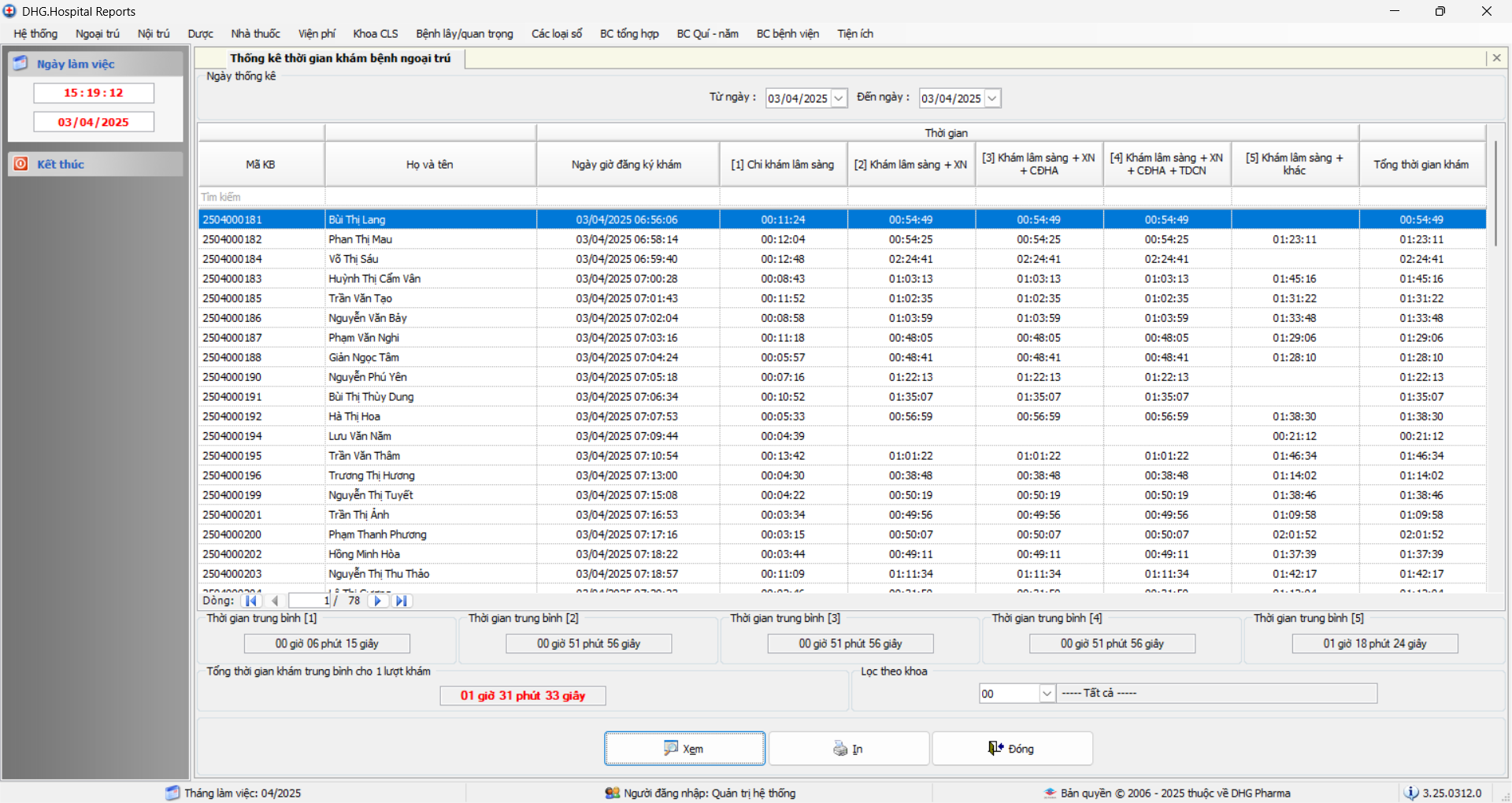Viewport: 1512px width, 803px height.
Task: Go to previous record arrow
Action: 275,601
